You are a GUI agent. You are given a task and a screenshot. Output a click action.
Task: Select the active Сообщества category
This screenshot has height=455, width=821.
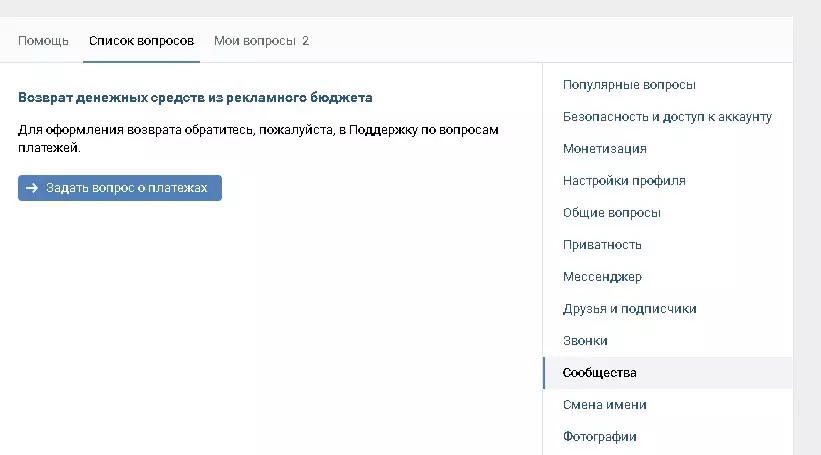[668, 373]
